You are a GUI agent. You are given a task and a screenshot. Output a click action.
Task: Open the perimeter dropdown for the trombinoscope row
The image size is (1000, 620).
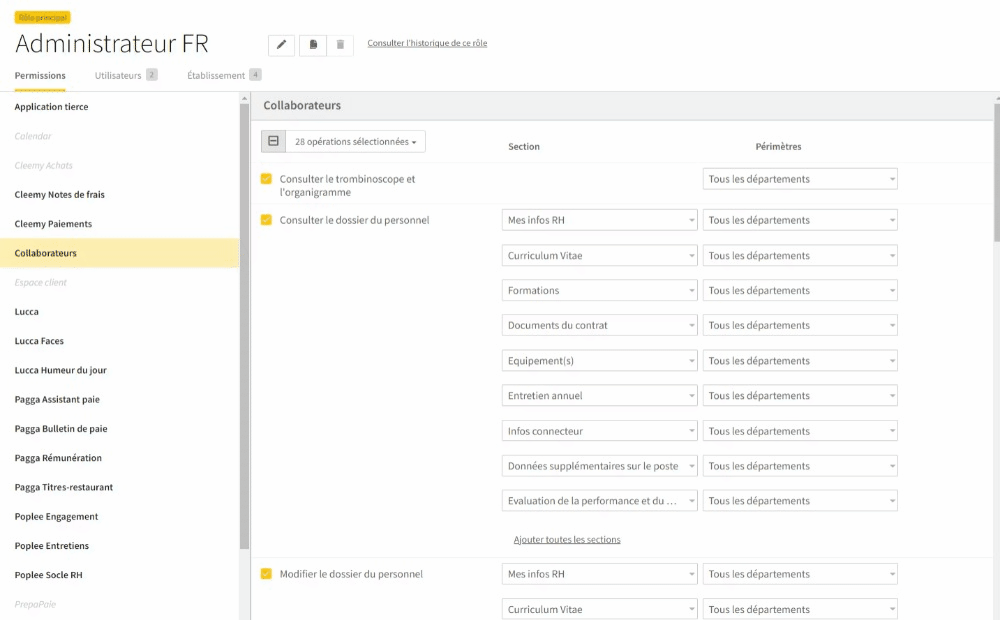(800, 179)
